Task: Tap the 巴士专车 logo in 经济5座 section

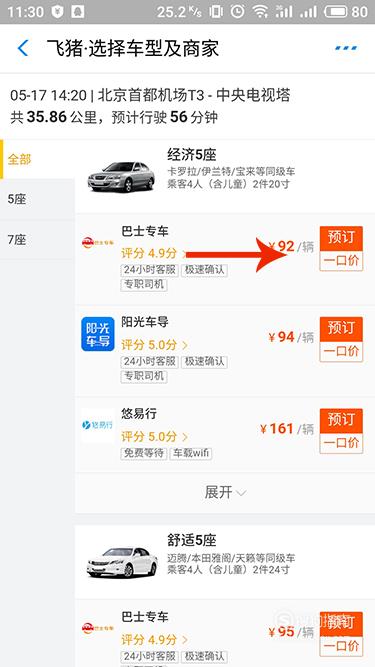Action: click(98, 242)
